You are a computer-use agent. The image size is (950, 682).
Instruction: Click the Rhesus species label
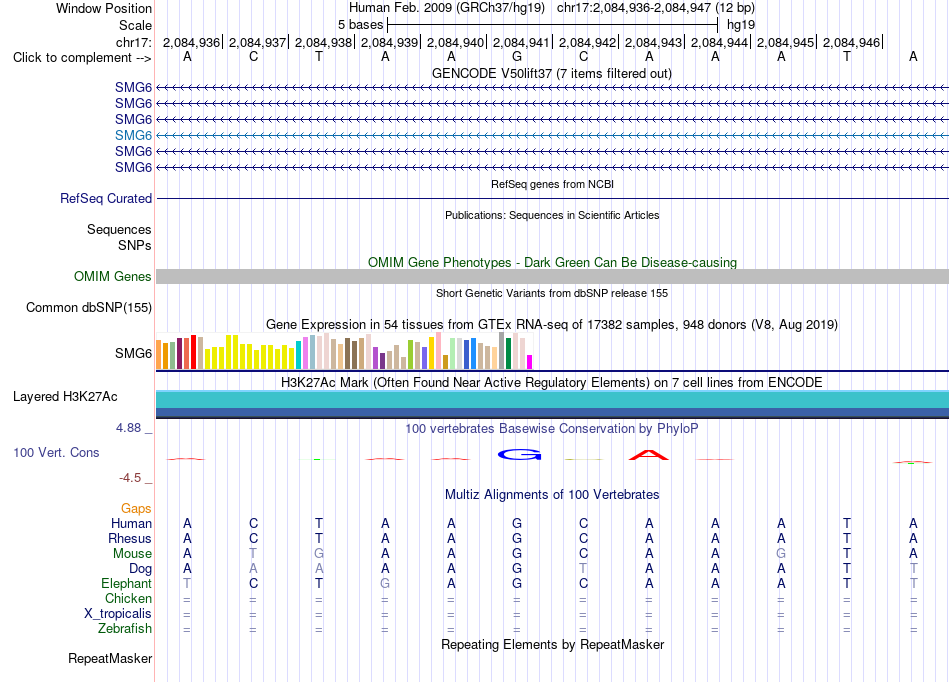point(130,538)
